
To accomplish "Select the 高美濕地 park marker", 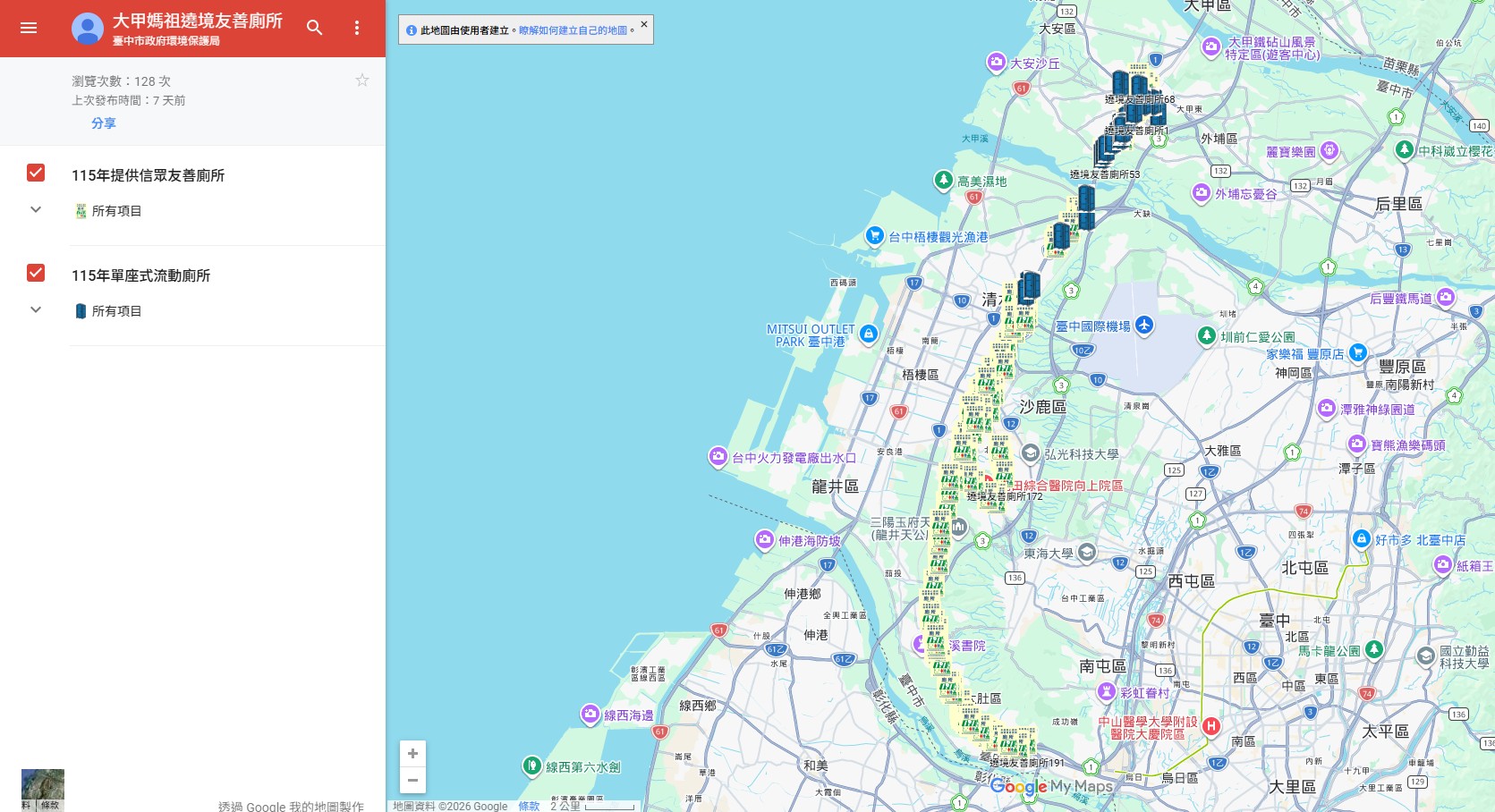I will [943, 181].
